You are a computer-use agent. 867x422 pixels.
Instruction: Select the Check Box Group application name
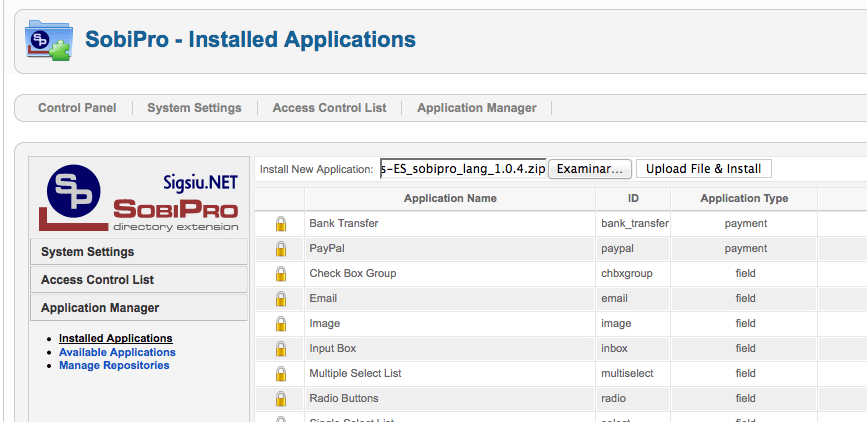tap(353, 273)
